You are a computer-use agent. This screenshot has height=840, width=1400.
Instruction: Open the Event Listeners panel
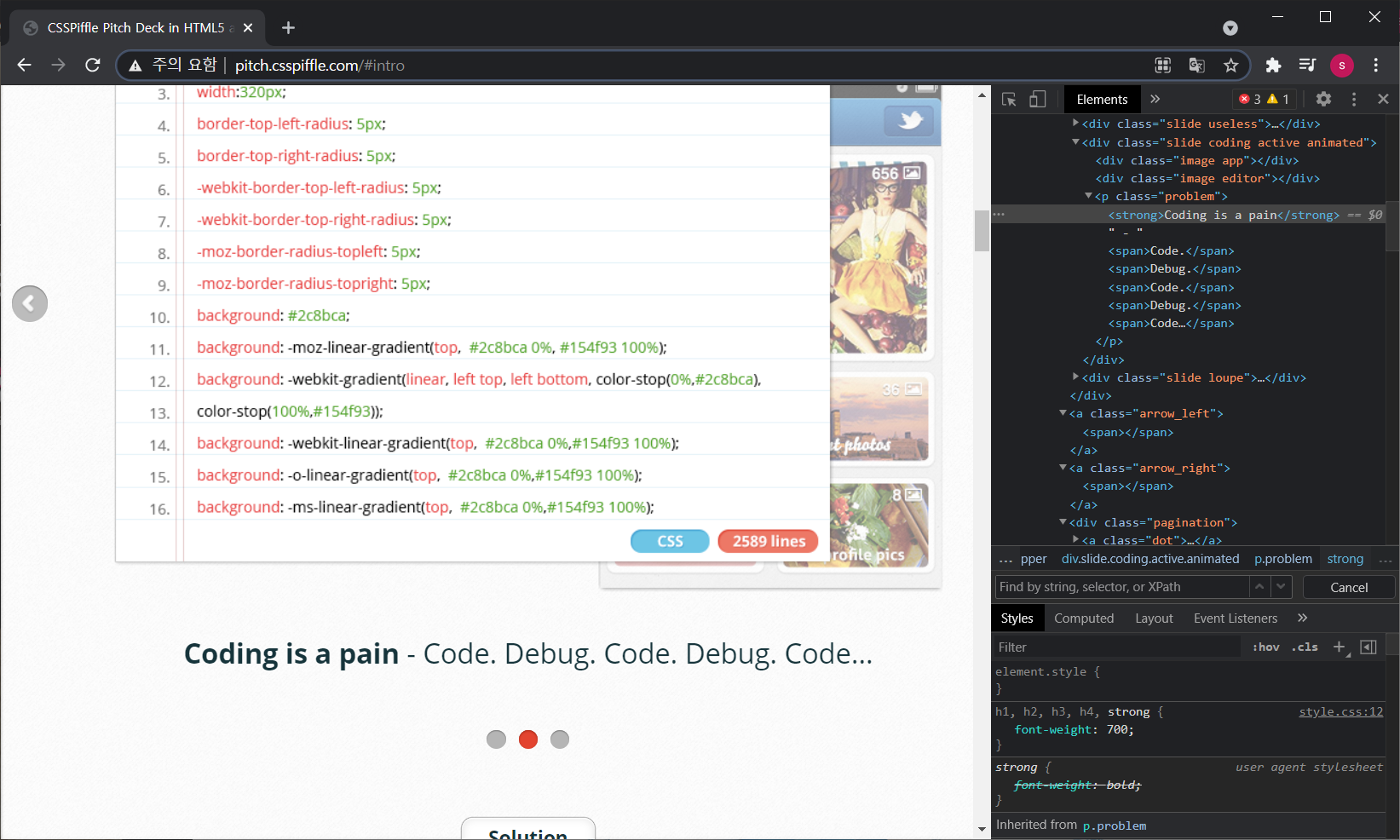point(1234,618)
